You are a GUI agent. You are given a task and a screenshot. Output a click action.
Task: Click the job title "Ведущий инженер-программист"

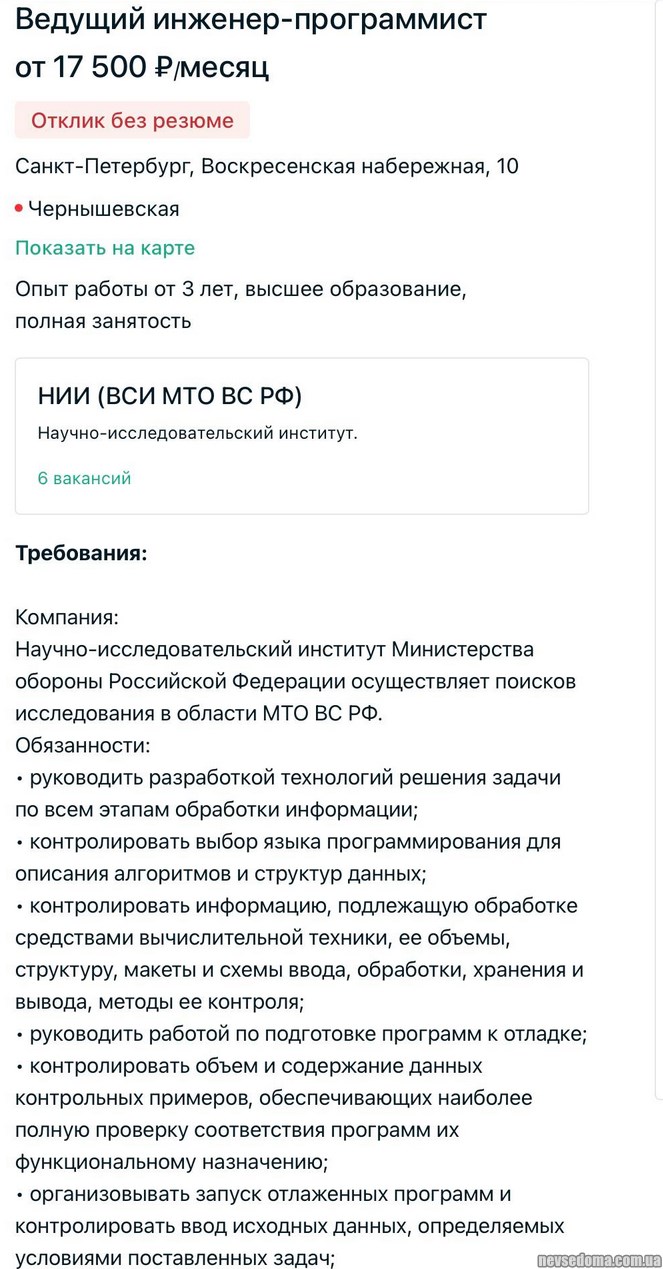[x=251, y=19]
